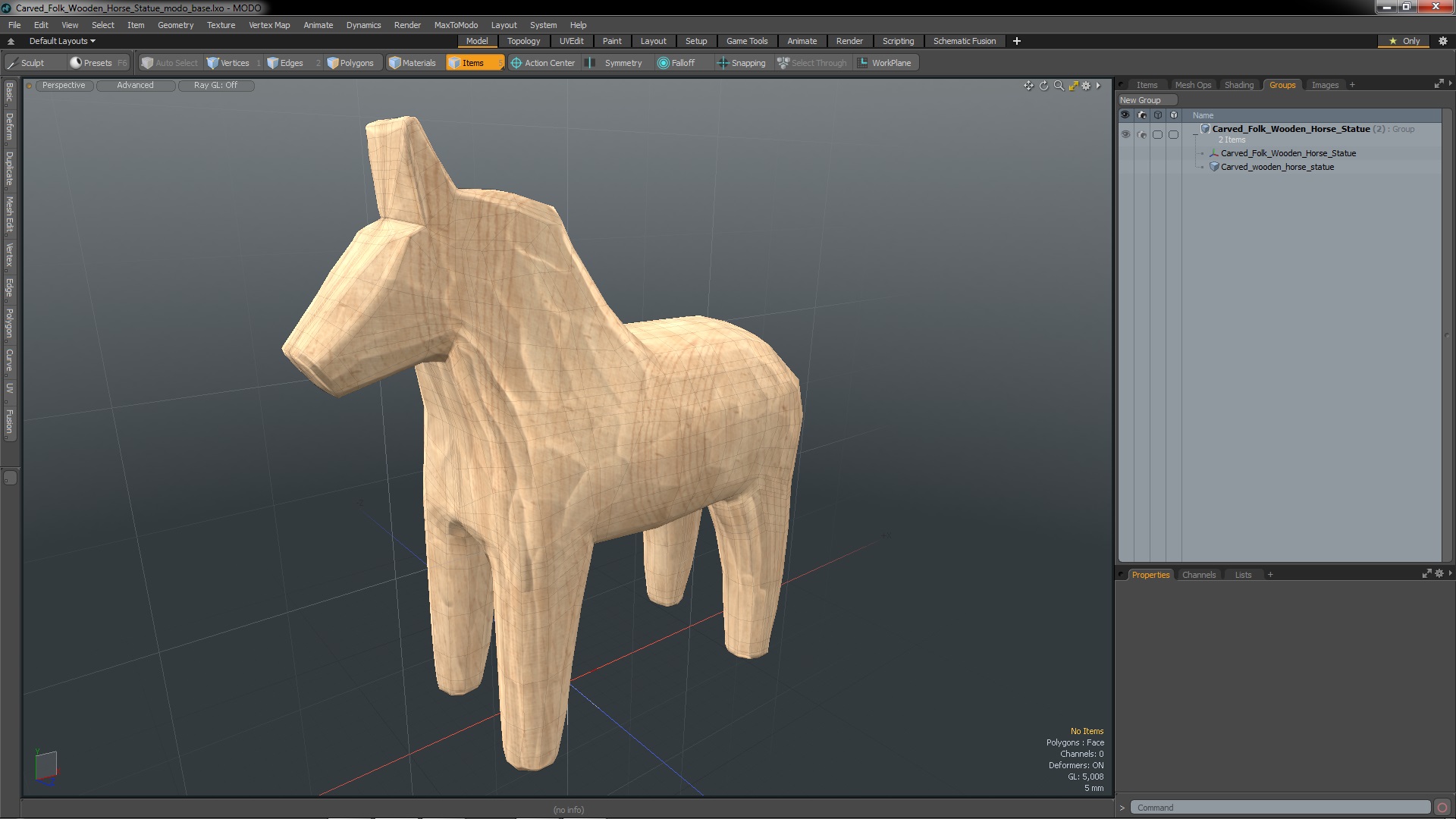Click the red record button beside Command

[x=1442, y=808]
